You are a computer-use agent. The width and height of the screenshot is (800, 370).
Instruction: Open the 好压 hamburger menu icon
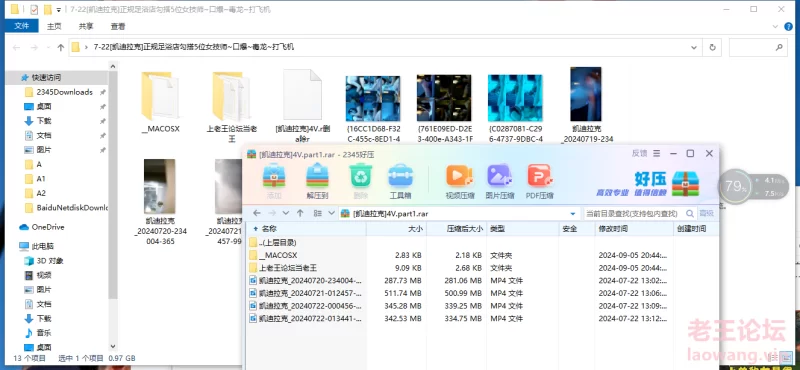pyautogui.click(x=657, y=154)
